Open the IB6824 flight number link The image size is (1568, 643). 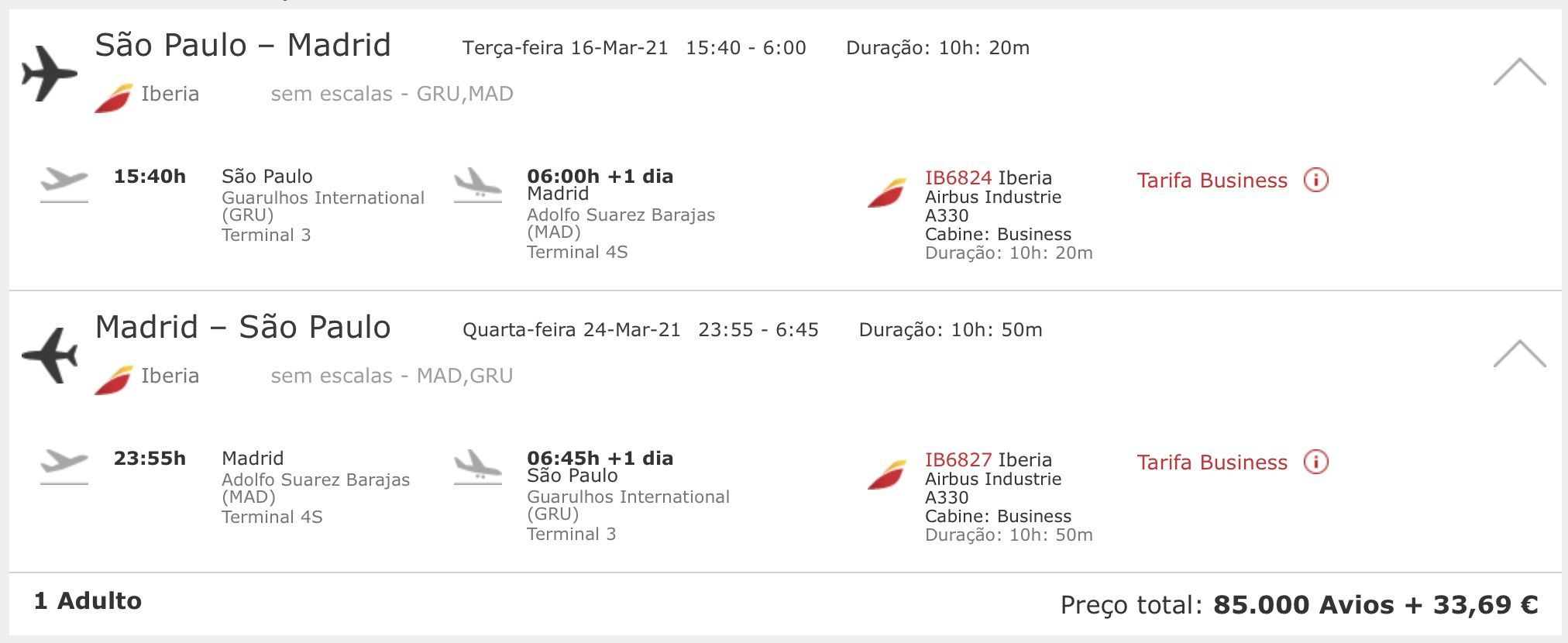point(958,177)
